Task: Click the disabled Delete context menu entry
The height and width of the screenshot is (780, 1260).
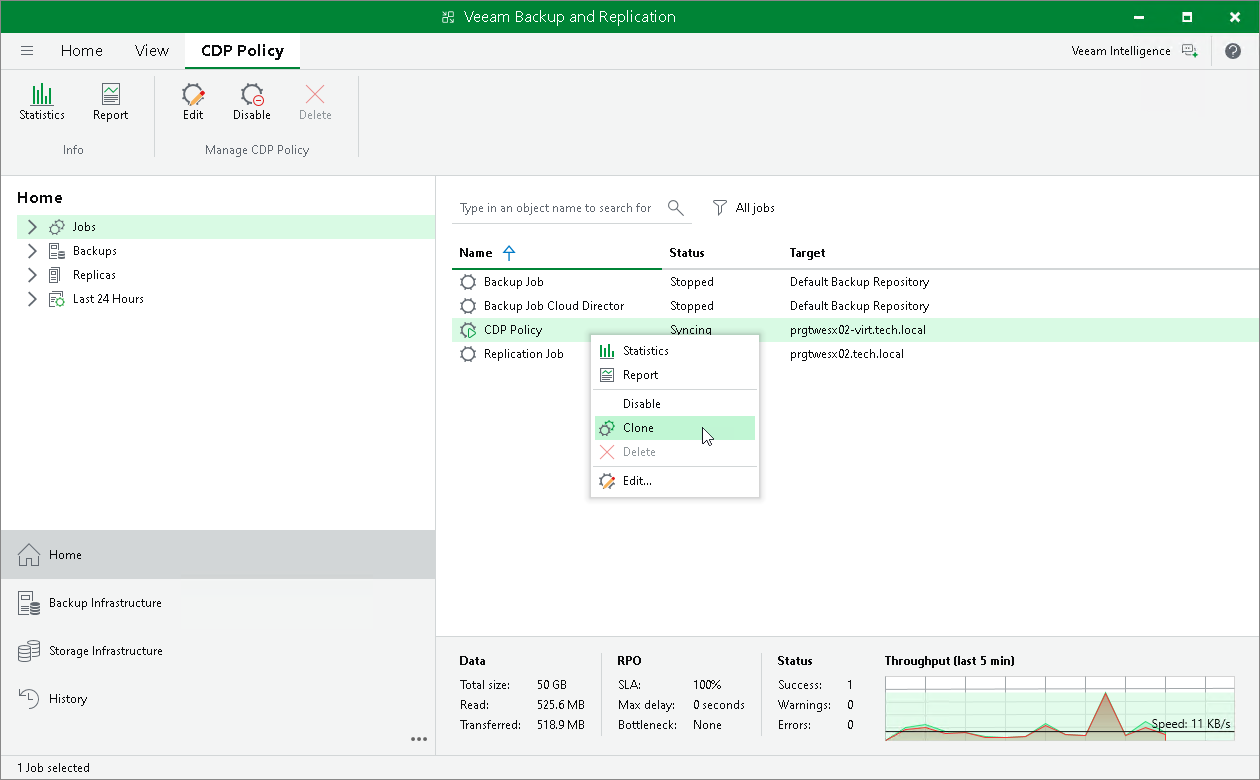Action: tap(675, 452)
